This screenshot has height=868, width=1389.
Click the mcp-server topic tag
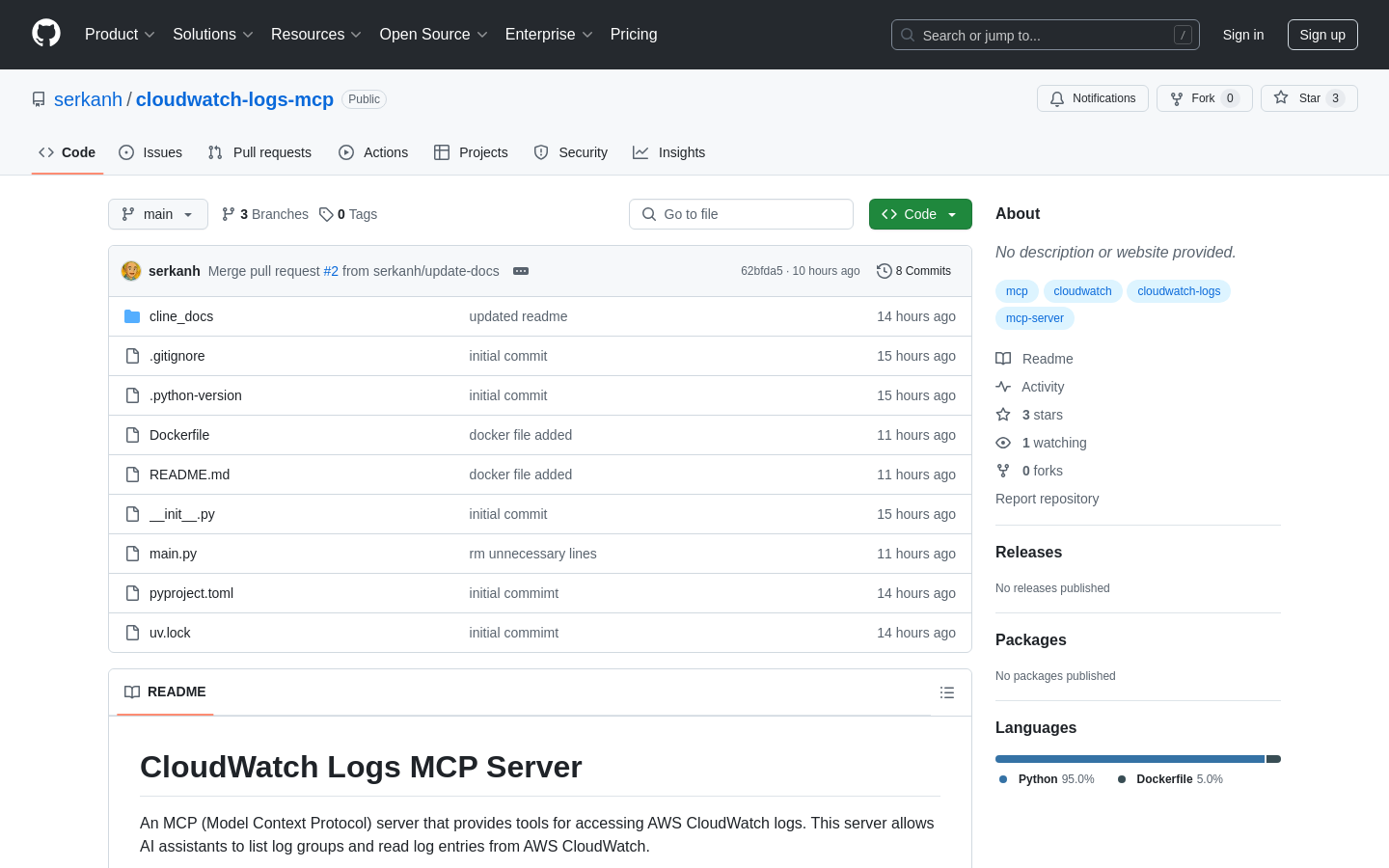(x=1035, y=318)
